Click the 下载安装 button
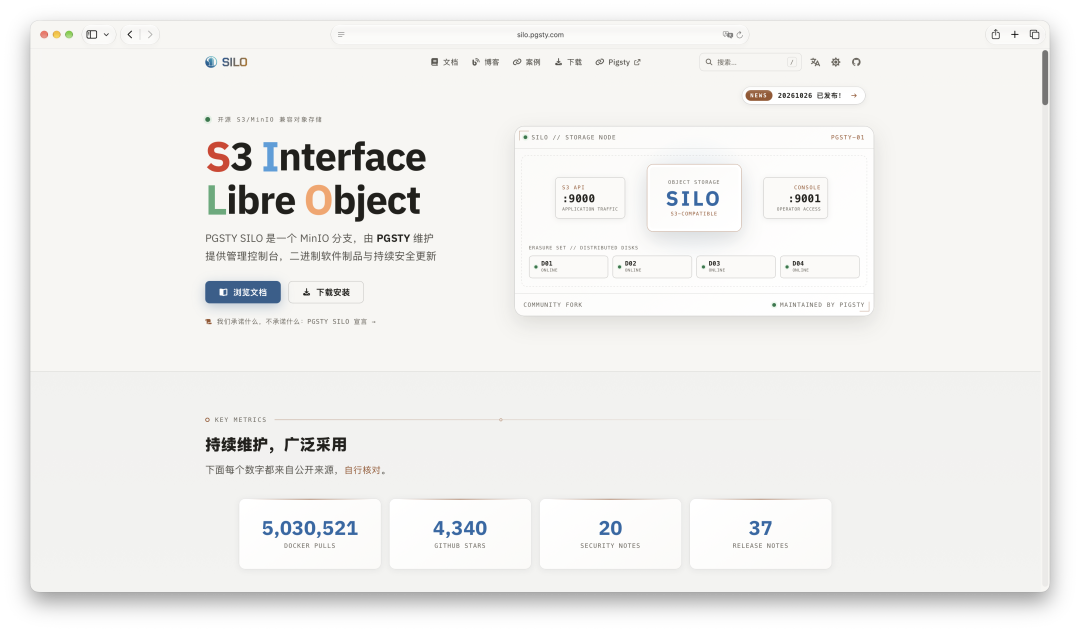The height and width of the screenshot is (632, 1080). [x=326, y=292]
